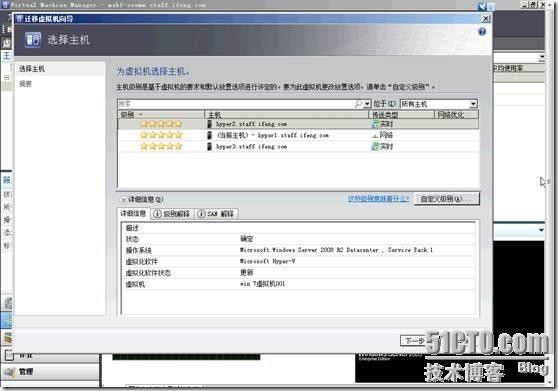Viewport: 558px width, 391px height.
Task: Open lower dropdown arrow in background right panel
Action: pos(541,230)
